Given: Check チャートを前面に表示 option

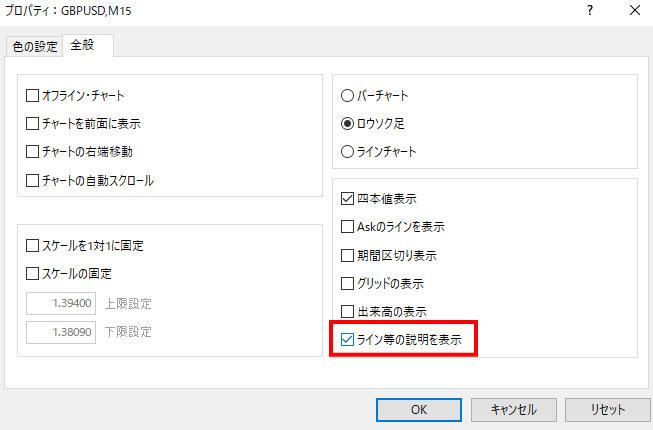Looking at the screenshot, I should point(33,124).
